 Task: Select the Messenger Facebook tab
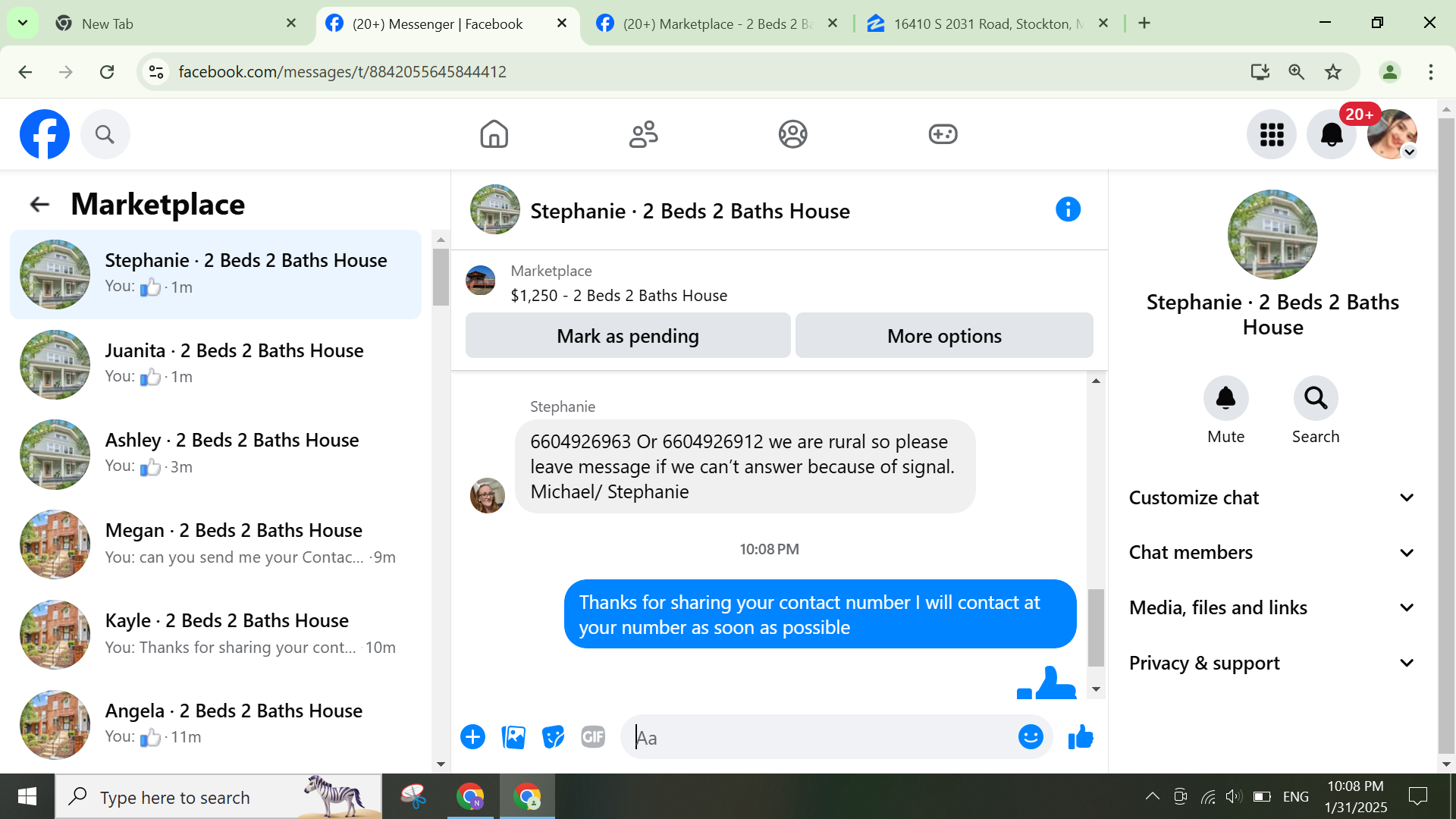[x=447, y=24]
